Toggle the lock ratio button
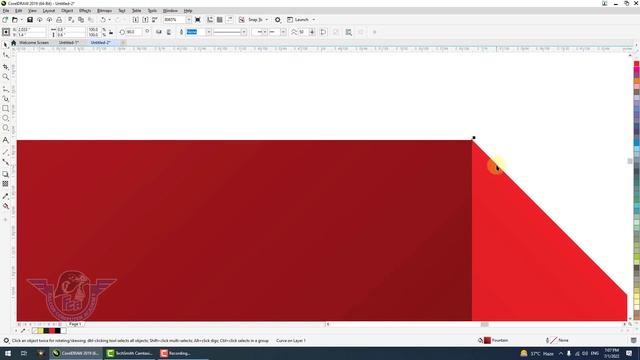Image resolution: width=640 pixels, height=360 pixels. [x=111, y=32]
